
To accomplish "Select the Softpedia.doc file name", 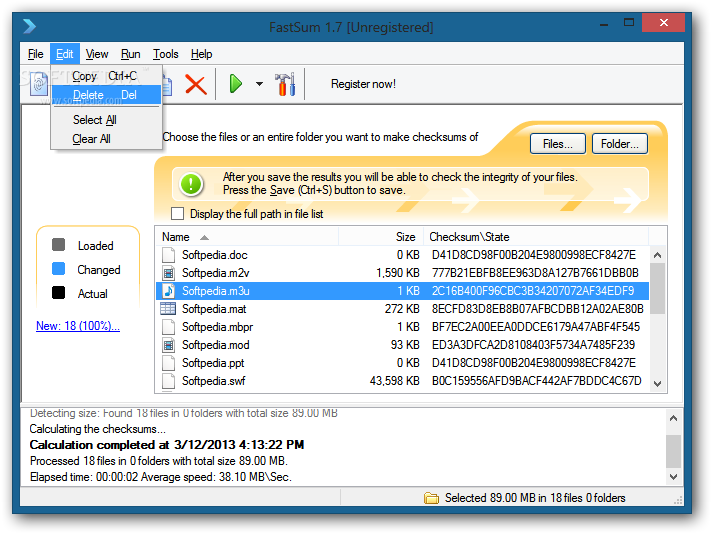I will click(215, 255).
